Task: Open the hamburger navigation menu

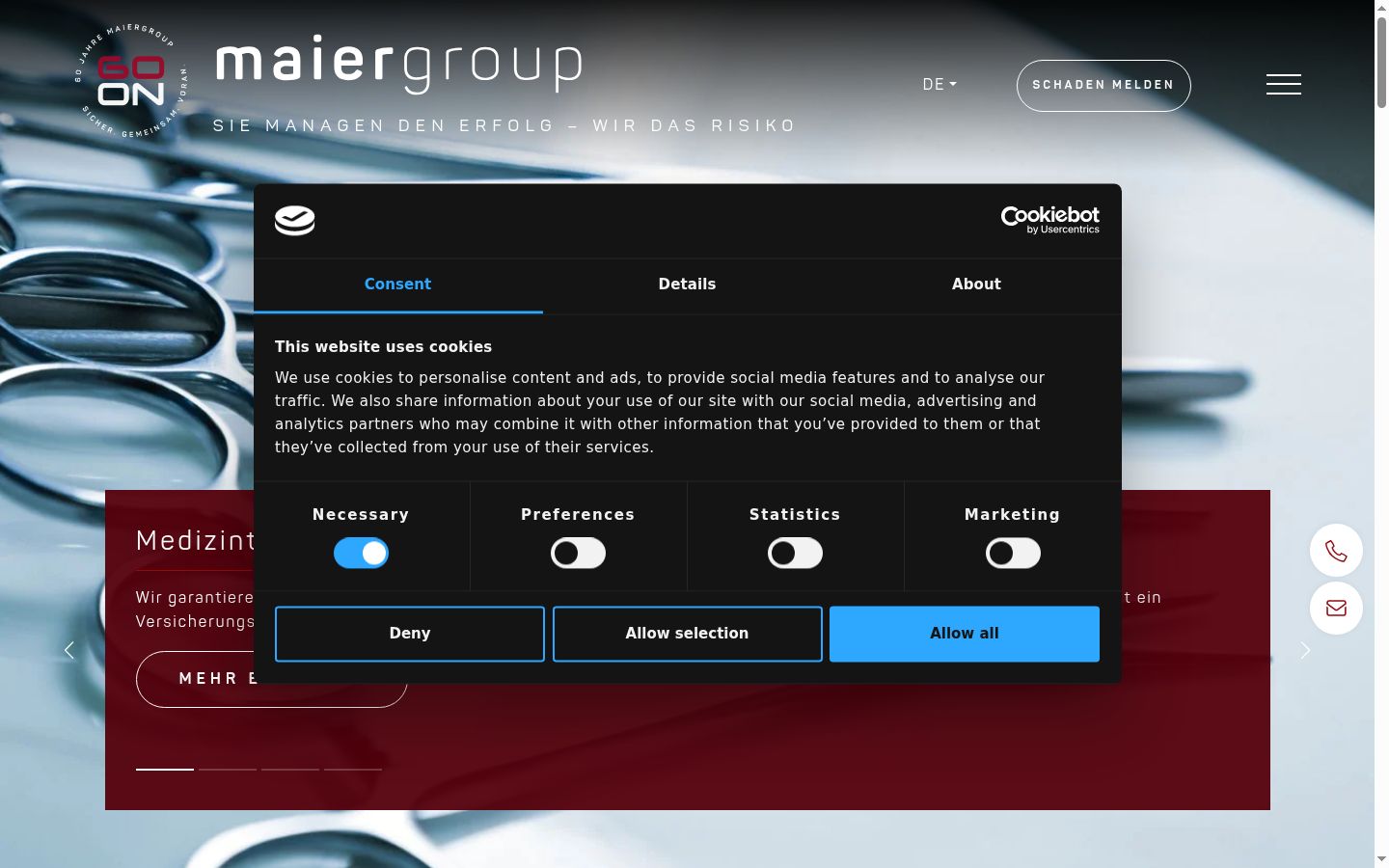Action: [x=1283, y=85]
